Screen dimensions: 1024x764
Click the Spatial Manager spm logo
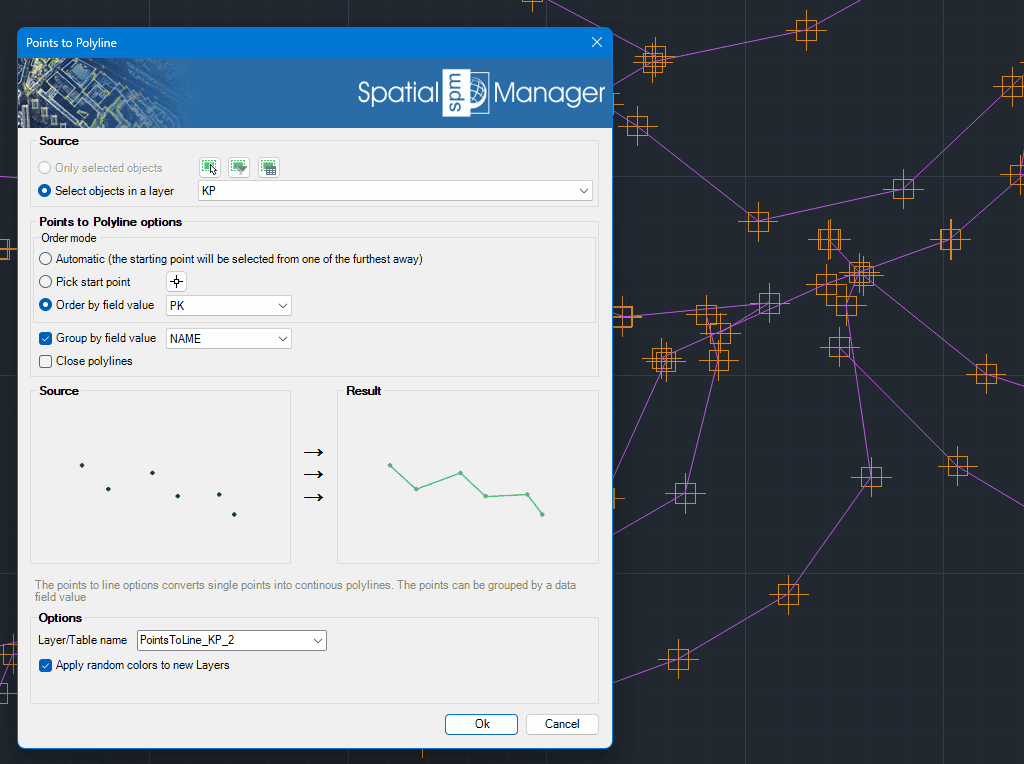pyautogui.click(x=466, y=93)
